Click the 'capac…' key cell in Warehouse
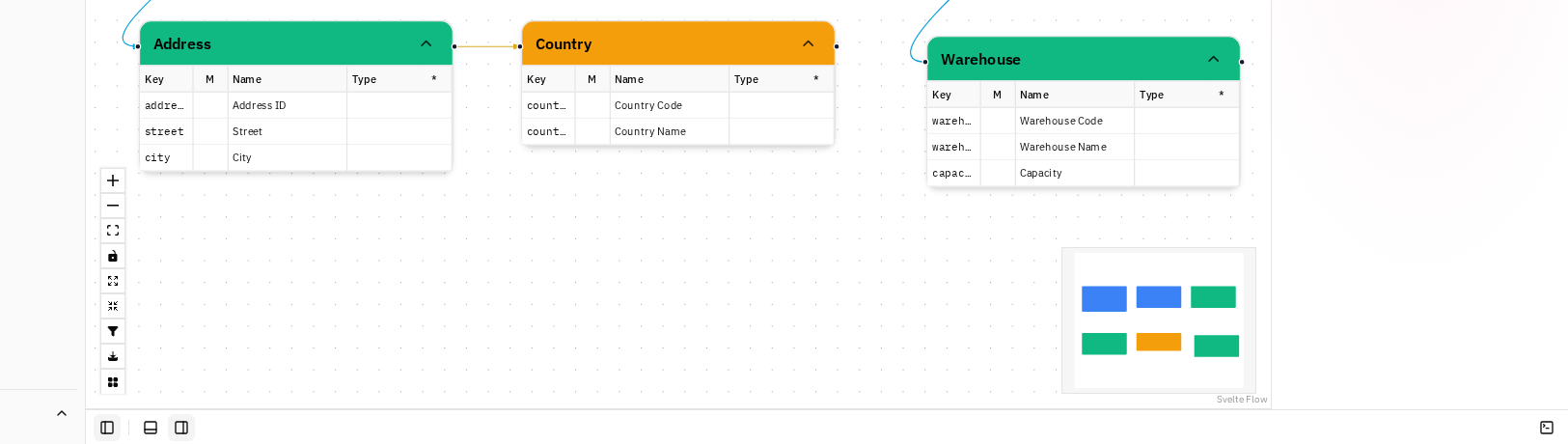 (x=953, y=173)
